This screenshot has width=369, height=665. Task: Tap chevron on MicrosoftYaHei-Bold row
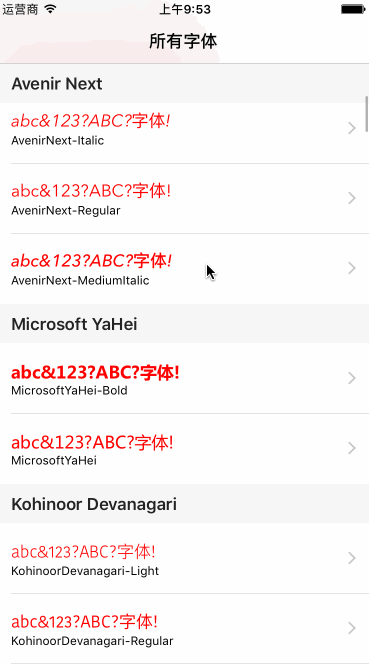pyautogui.click(x=352, y=378)
